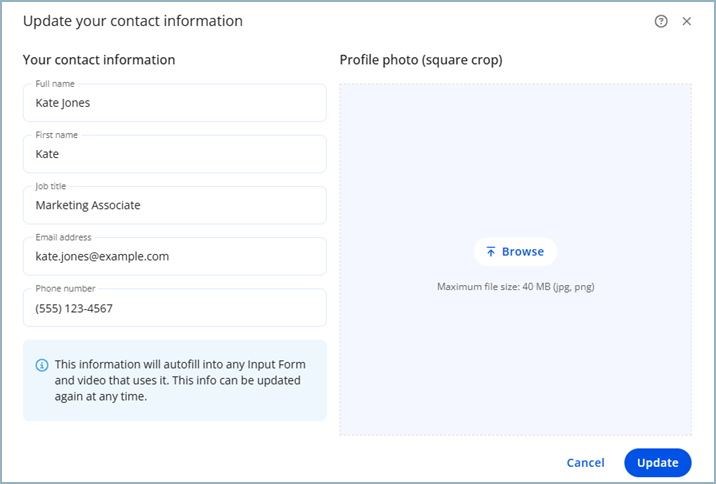Image resolution: width=716 pixels, height=484 pixels.
Task: Click the 'Update your contact information' dialog title
Action: tap(132, 21)
